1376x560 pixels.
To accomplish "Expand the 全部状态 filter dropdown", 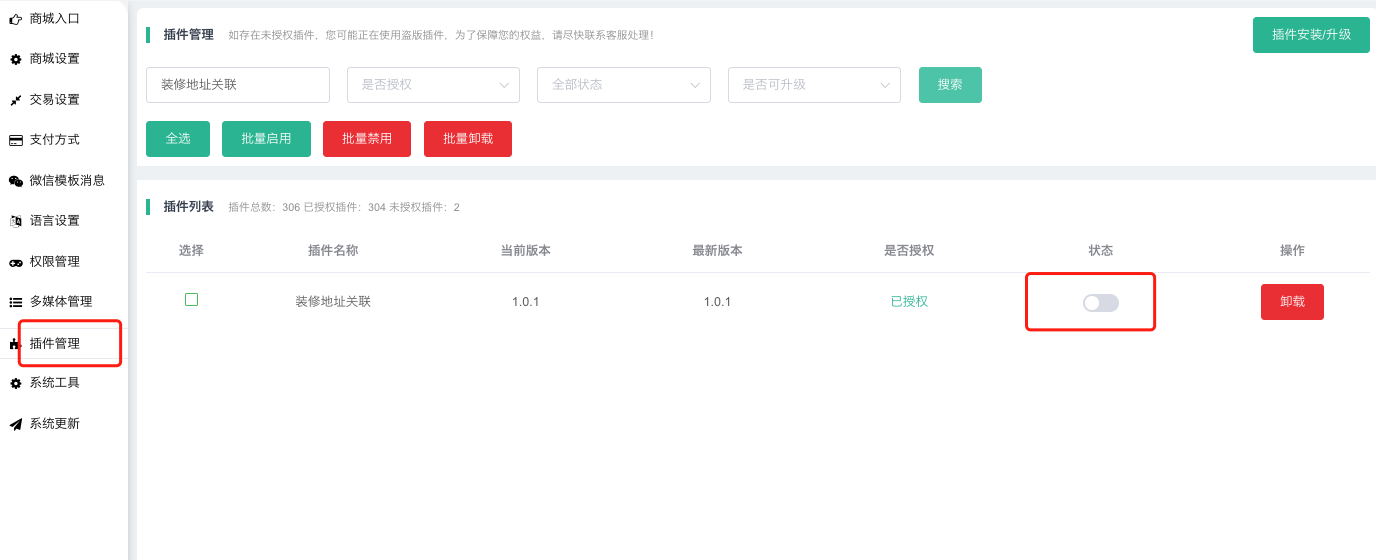I will point(623,85).
